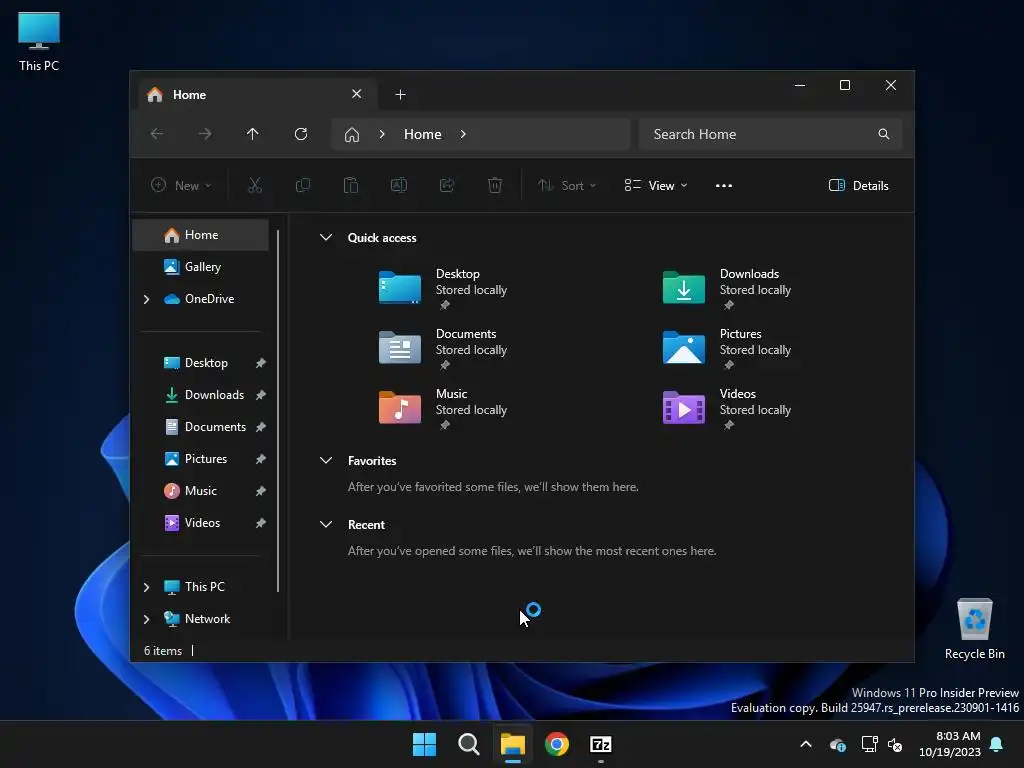
Task: Collapse the Recent section
Action: pos(326,524)
